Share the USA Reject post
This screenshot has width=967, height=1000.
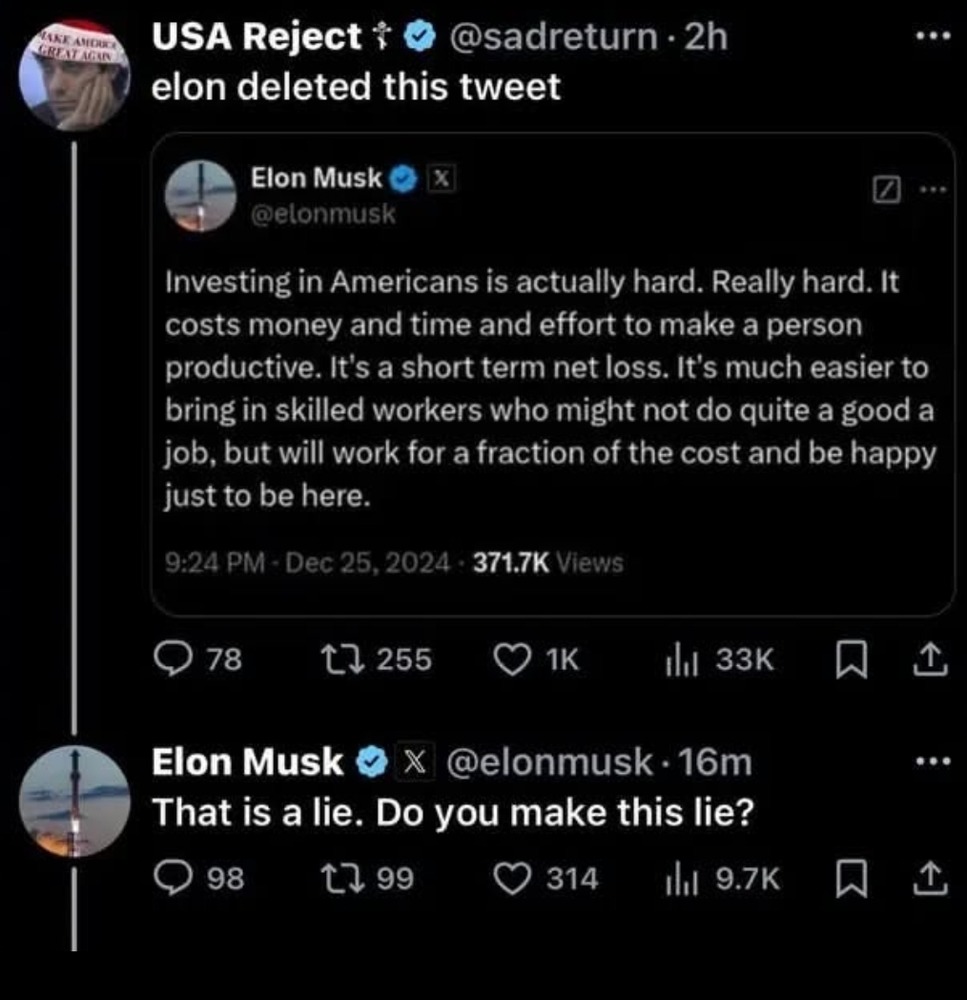pos(929,659)
